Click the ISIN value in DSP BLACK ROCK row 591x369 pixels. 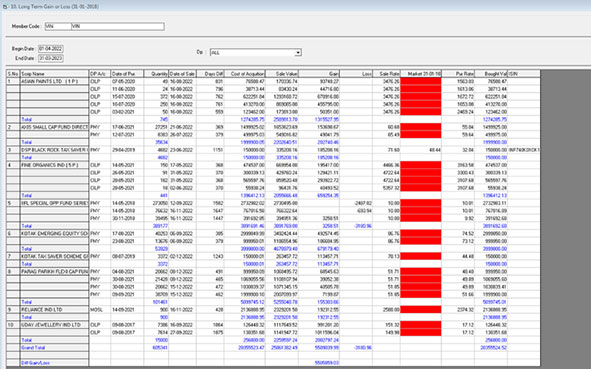pyautogui.click(x=524, y=150)
